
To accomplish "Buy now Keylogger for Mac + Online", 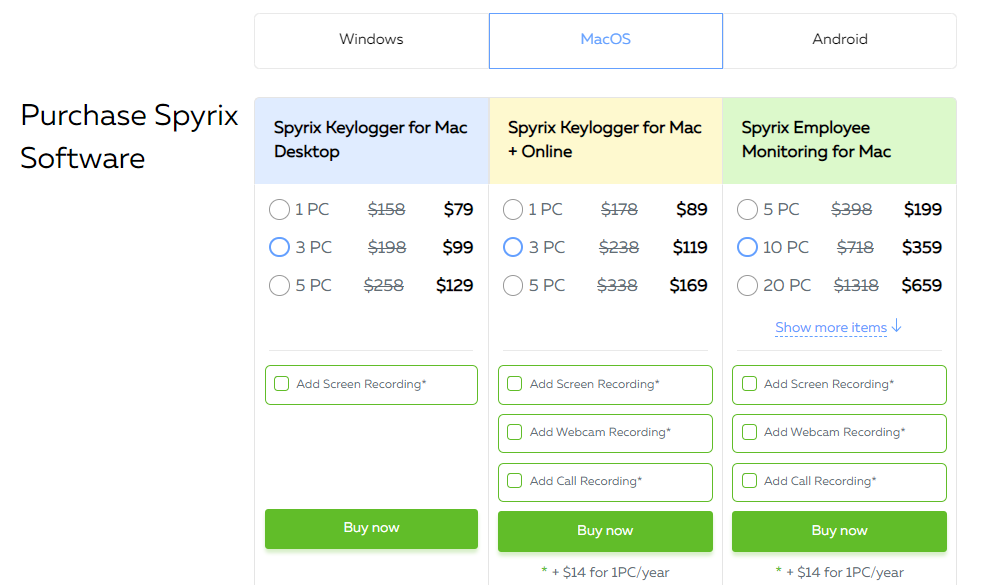I will 605,531.
